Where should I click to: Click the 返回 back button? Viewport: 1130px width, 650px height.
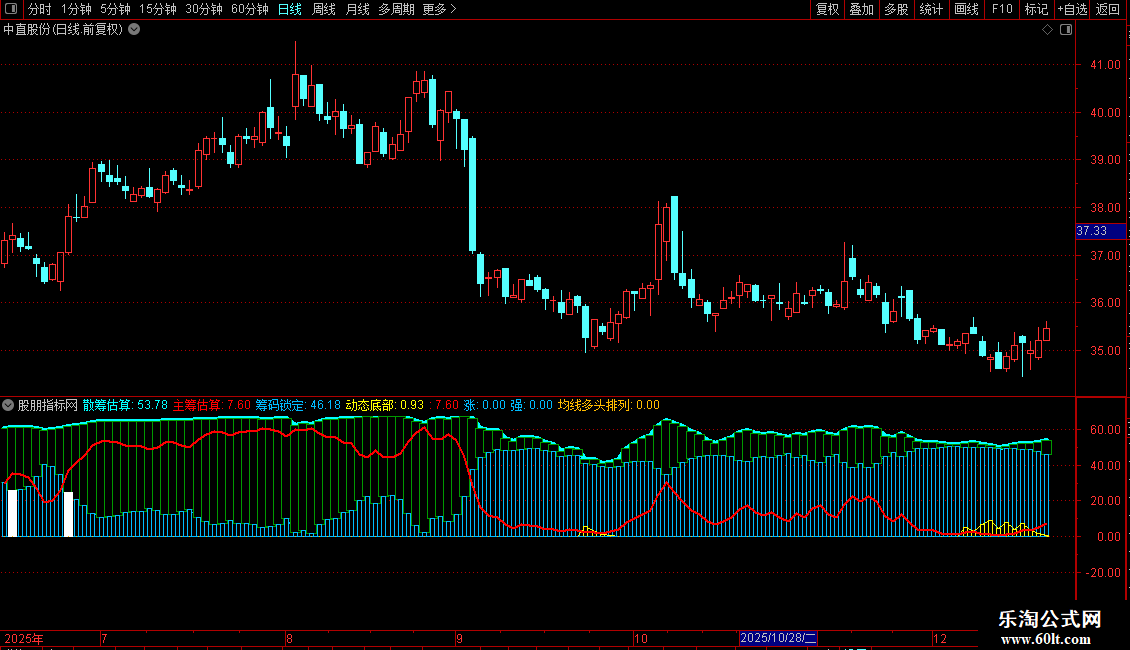point(1108,9)
